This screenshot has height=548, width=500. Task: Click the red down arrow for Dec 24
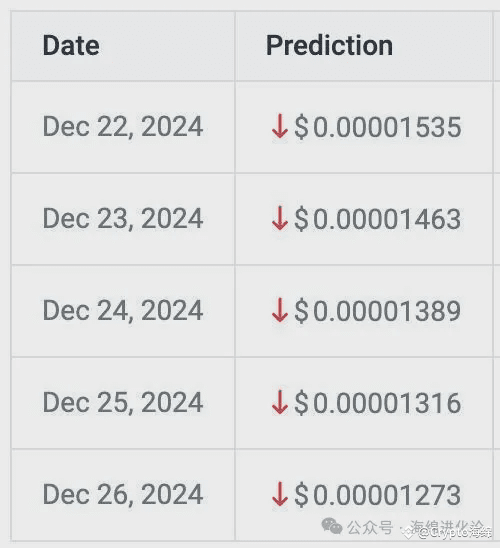(280, 310)
